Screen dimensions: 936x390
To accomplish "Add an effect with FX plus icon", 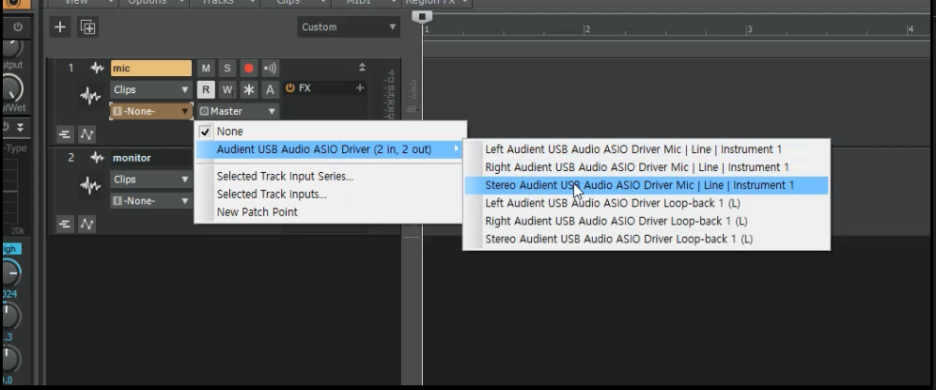I will (x=359, y=88).
